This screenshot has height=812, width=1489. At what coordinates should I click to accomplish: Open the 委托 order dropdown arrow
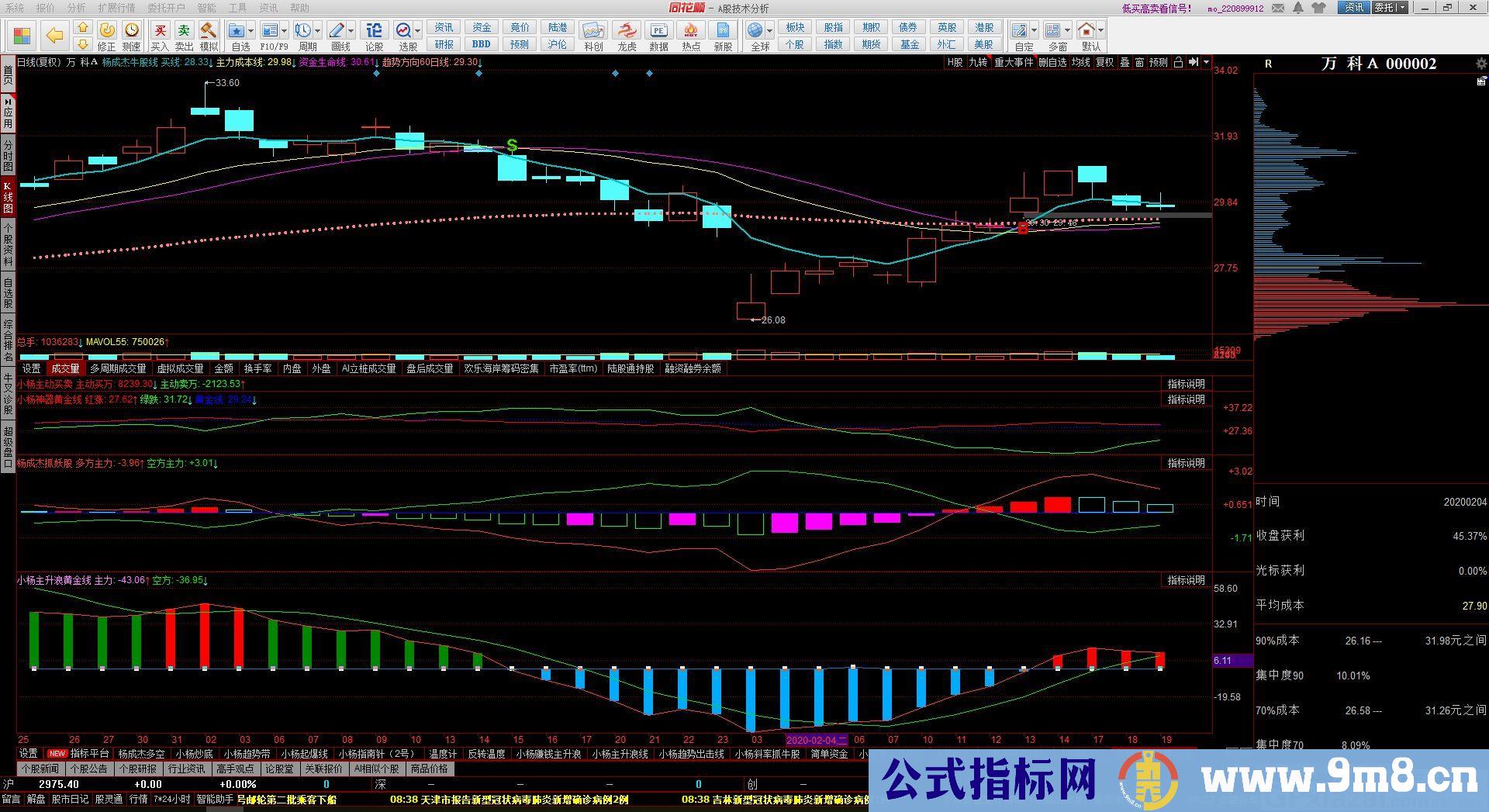pos(1401,8)
